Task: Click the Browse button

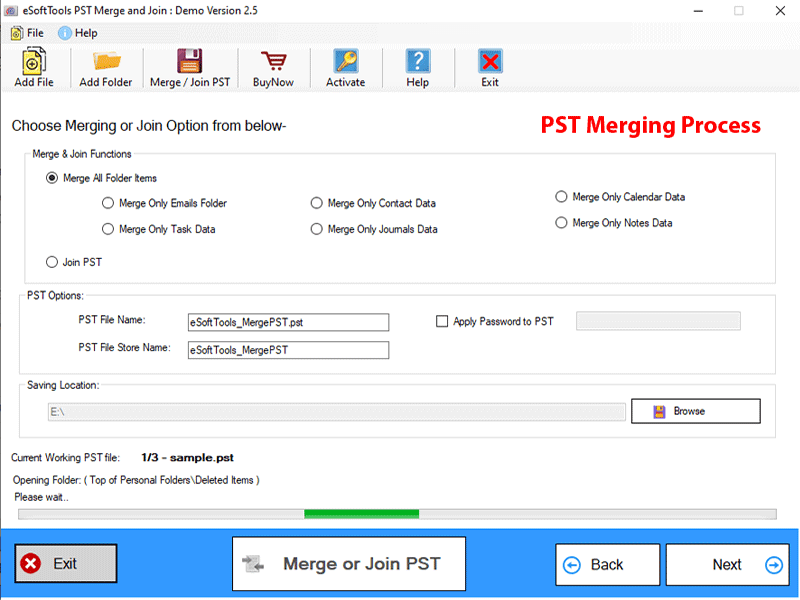Action: point(695,411)
